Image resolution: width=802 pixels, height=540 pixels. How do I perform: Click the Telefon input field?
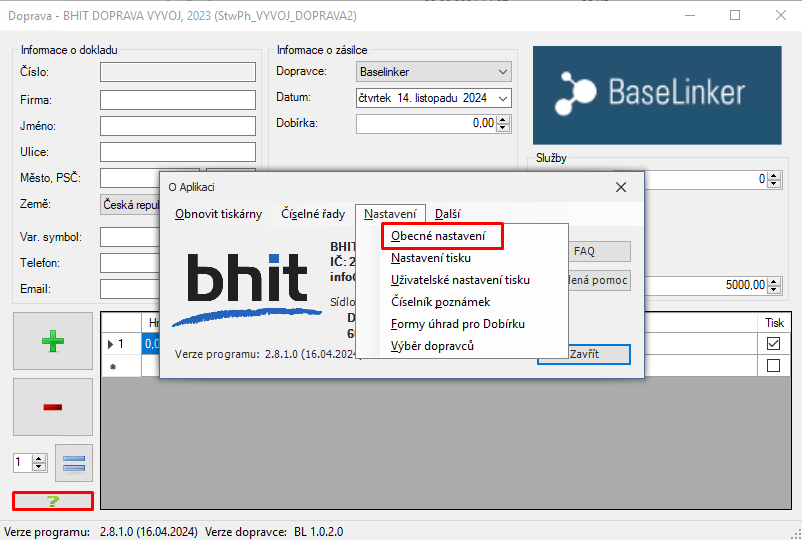point(130,263)
